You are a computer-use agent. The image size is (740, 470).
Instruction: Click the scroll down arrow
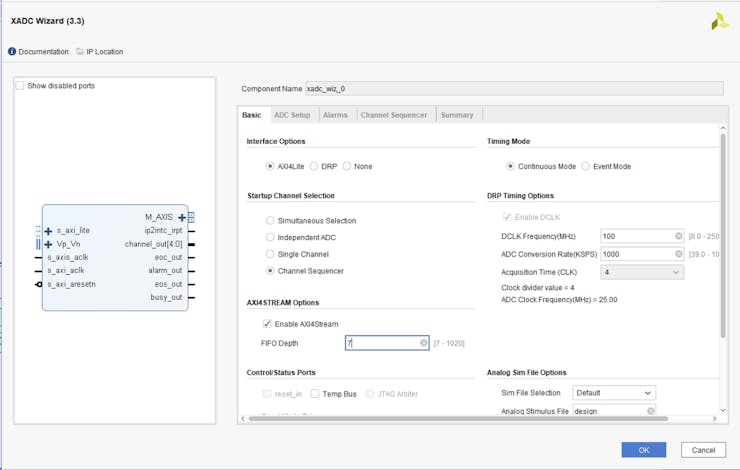point(723,411)
